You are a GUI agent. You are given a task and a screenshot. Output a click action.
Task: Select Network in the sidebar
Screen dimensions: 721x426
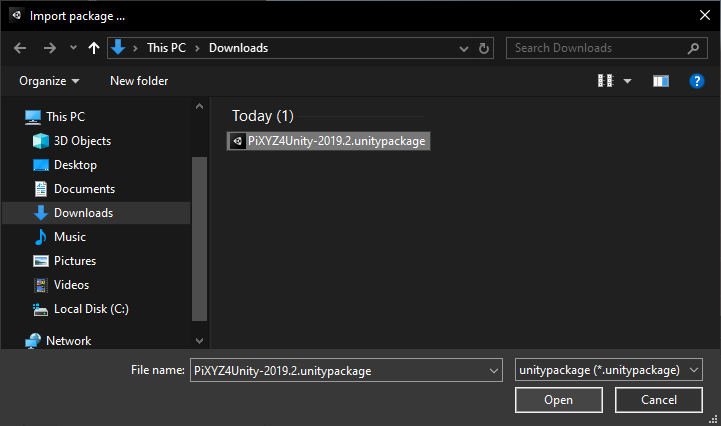(x=69, y=341)
